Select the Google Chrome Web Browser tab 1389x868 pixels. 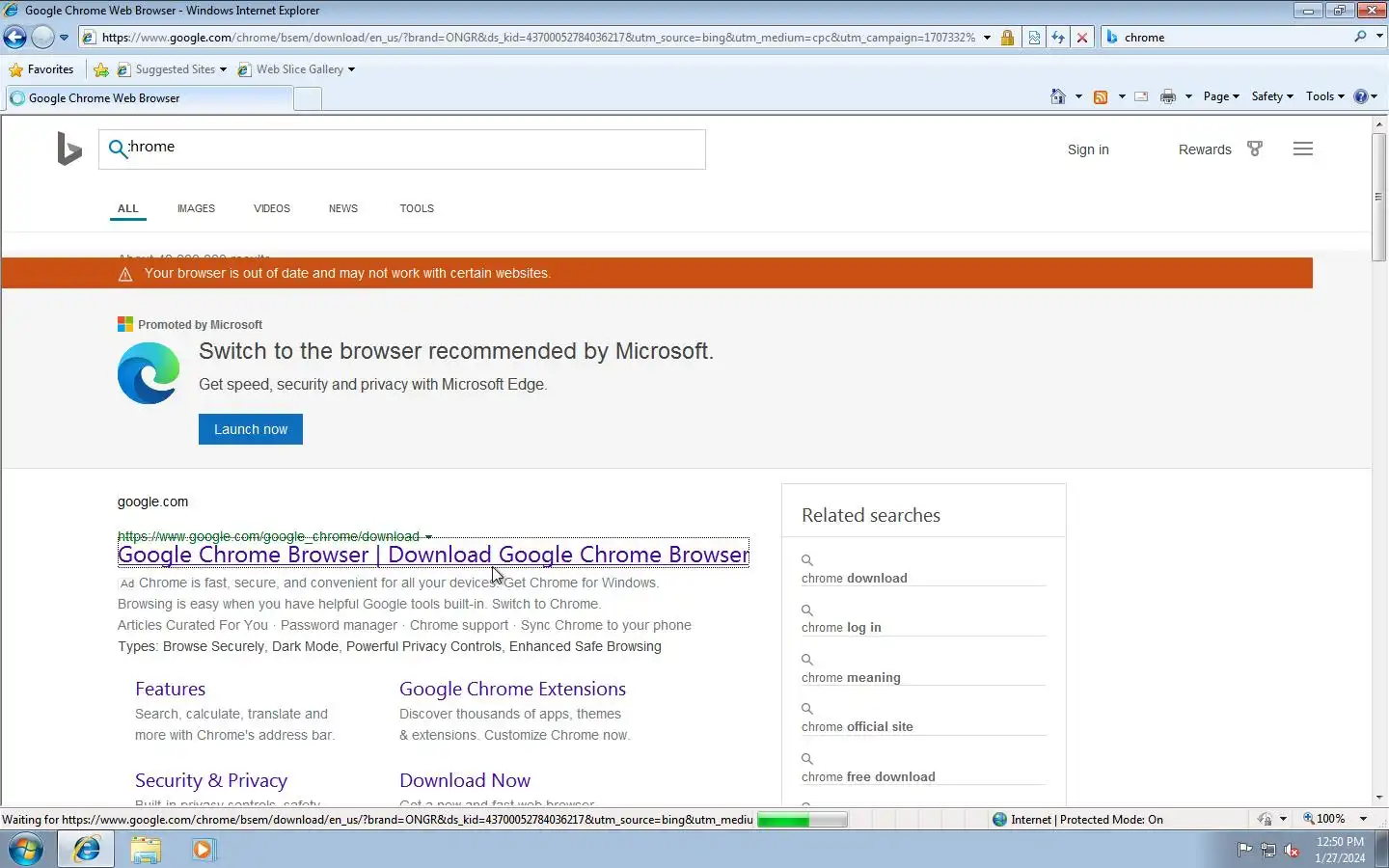click(x=150, y=98)
